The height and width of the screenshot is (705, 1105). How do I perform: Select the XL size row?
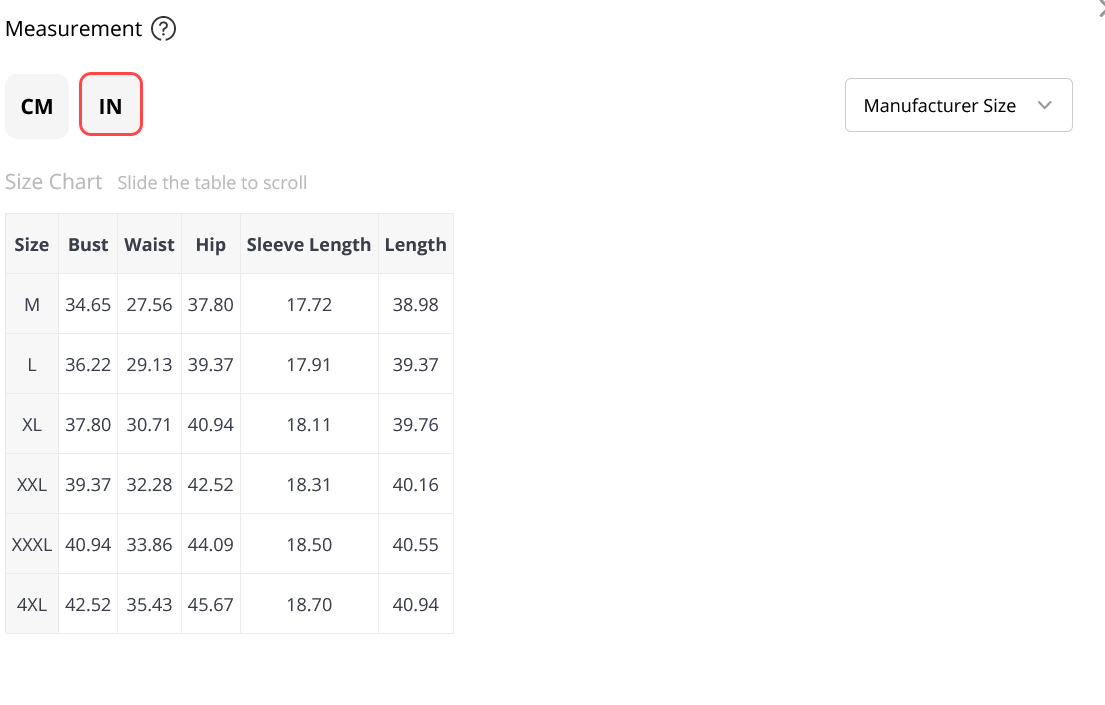[x=230, y=424]
